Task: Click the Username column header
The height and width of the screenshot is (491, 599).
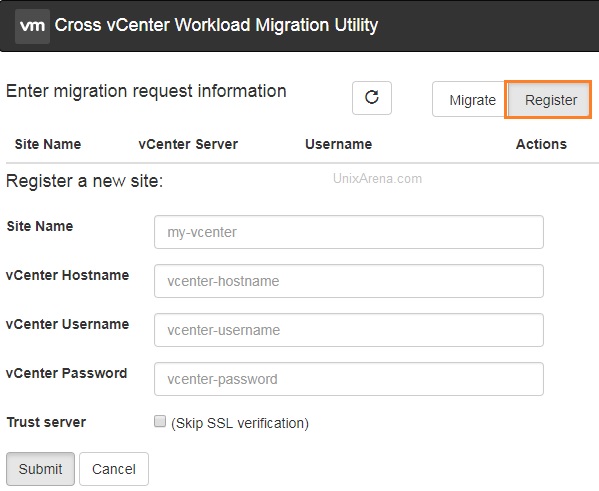Action: (x=338, y=144)
